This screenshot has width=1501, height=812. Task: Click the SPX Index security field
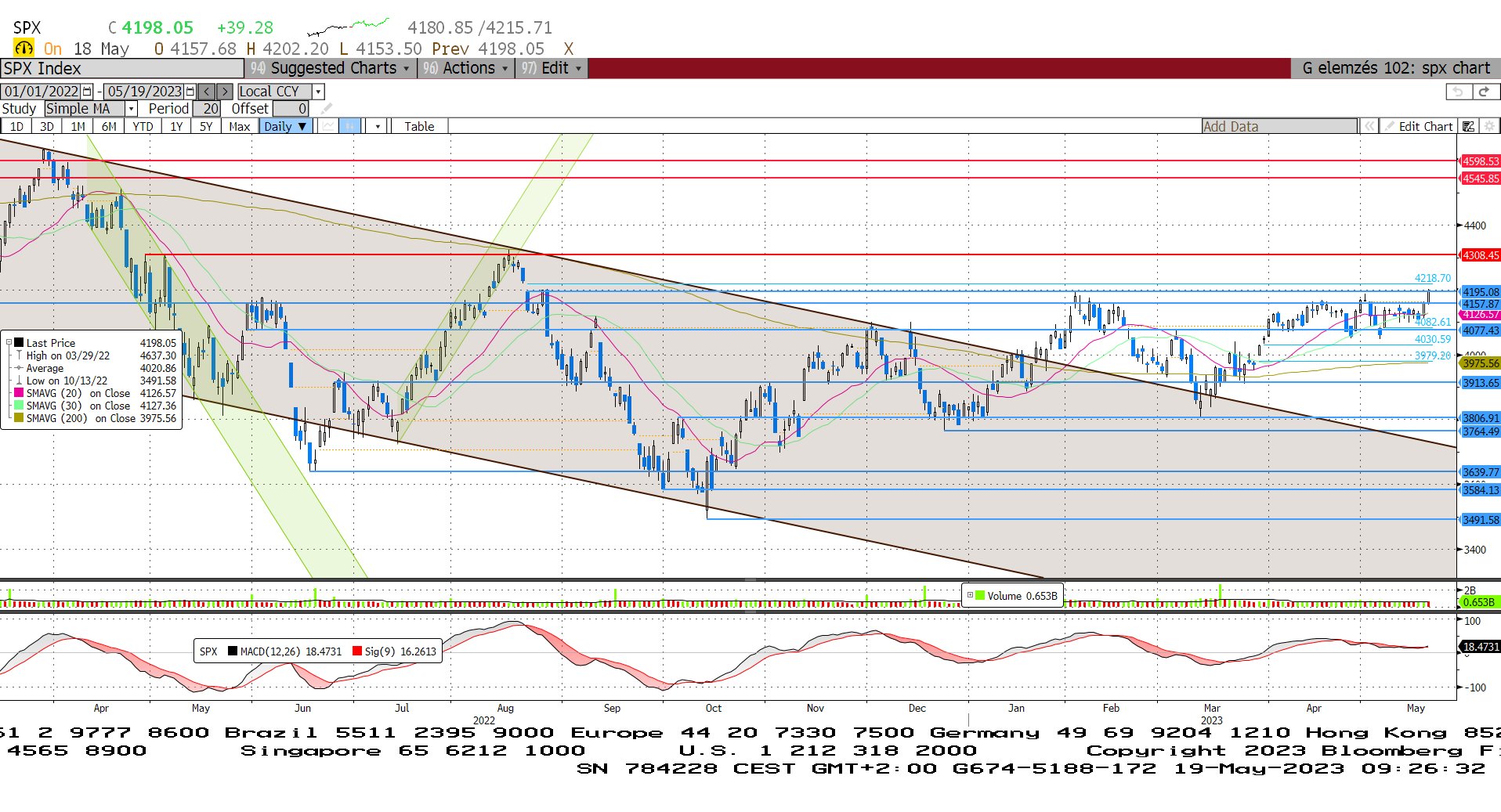pos(122,68)
